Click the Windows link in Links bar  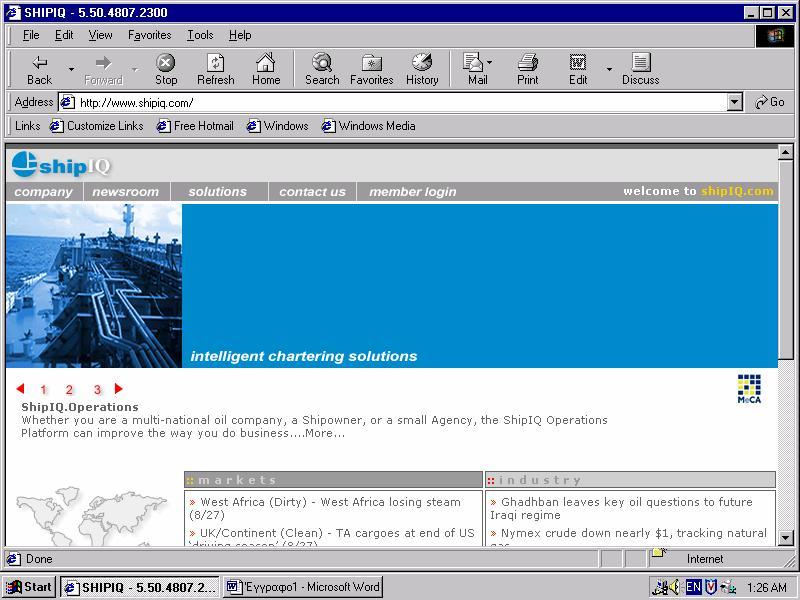point(278,126)
